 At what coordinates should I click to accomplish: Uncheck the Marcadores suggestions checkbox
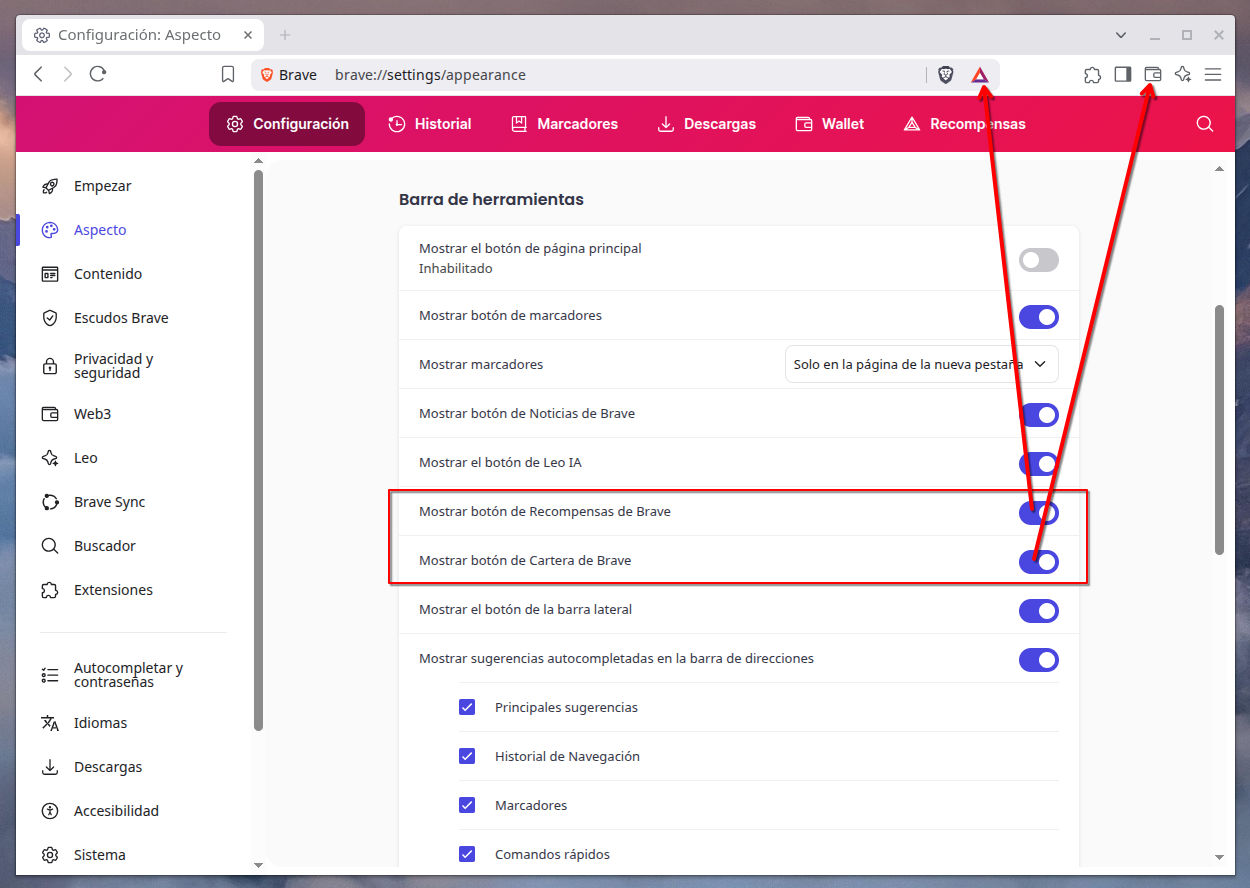click(x=467, y=805)
